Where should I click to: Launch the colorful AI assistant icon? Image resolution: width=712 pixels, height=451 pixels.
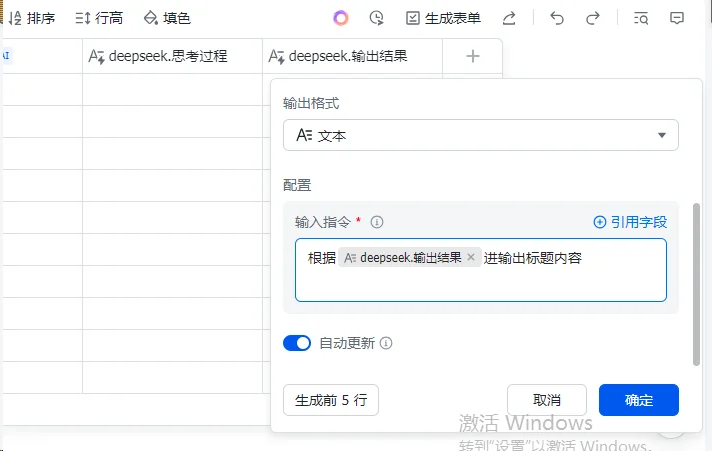341,18
